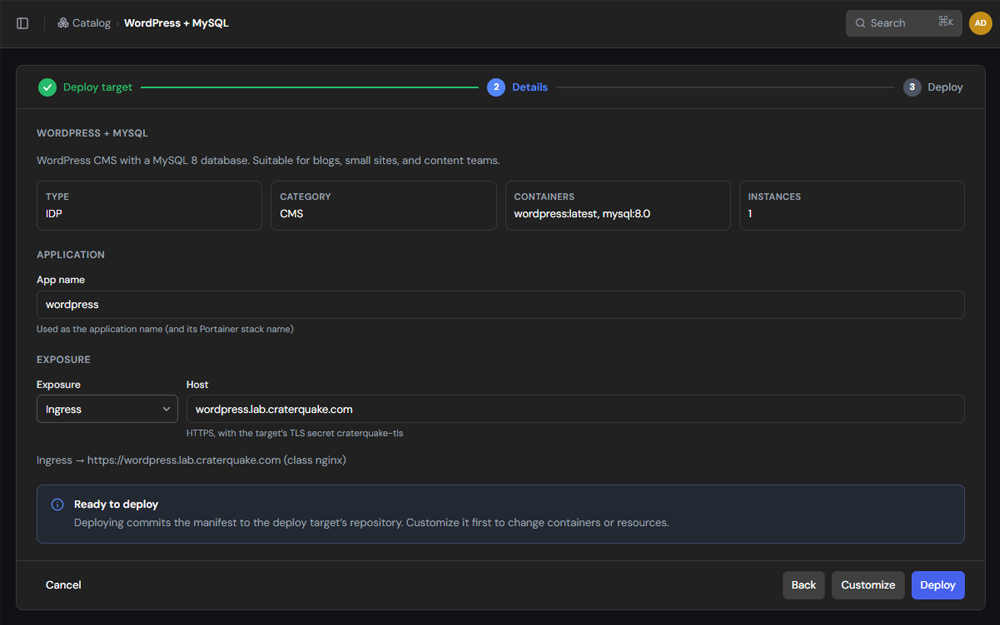Screen dimensions: 1000x625
Task: Click the green Deploy target checkmark
Action: (47, 87)
